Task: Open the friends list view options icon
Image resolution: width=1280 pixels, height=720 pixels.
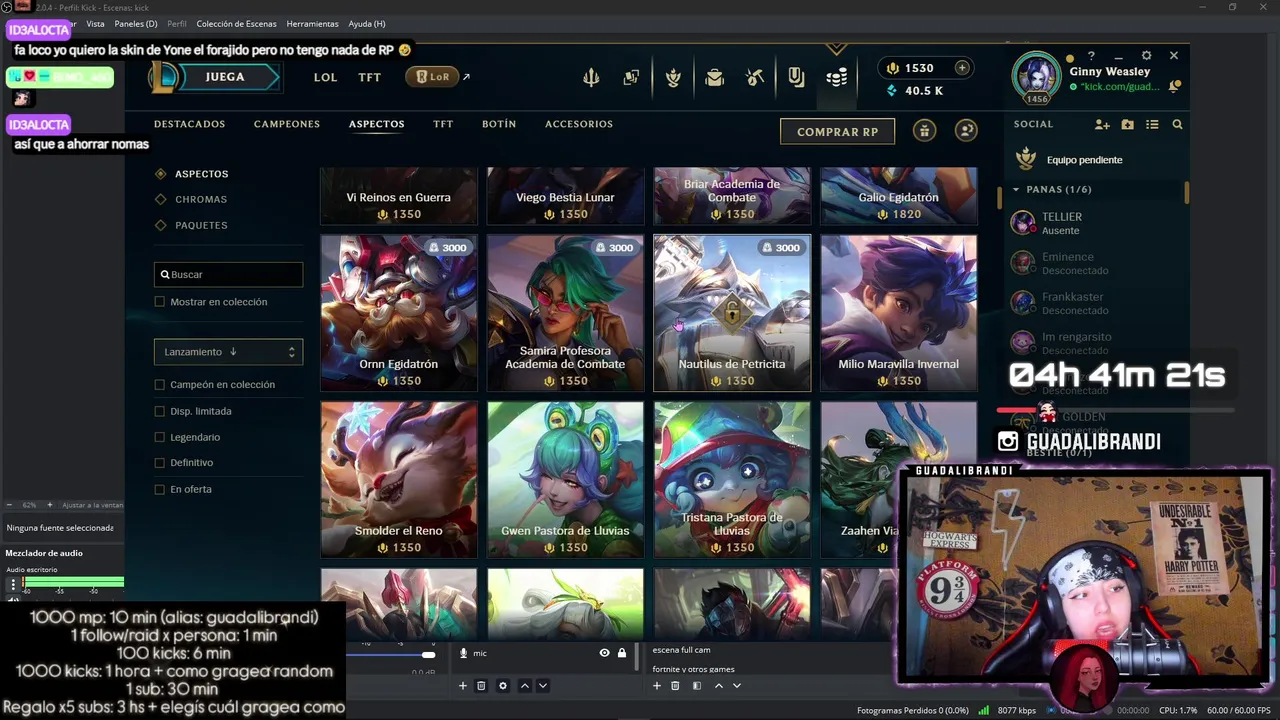Action: pos(1152,124)
